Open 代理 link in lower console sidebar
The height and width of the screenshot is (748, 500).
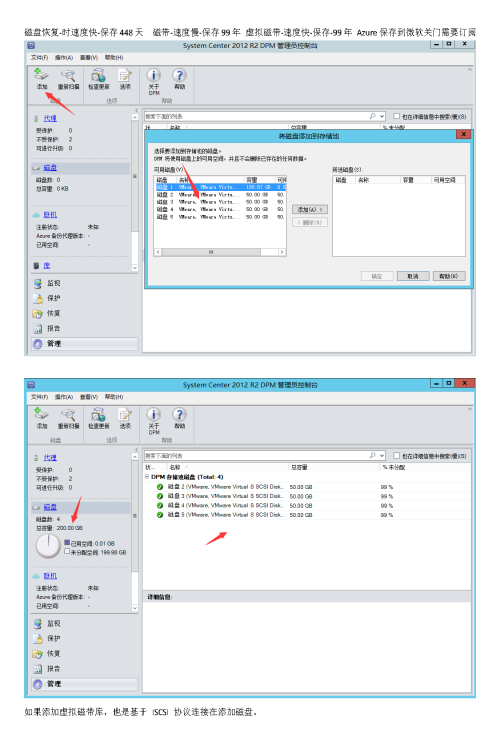pos(50,457)
